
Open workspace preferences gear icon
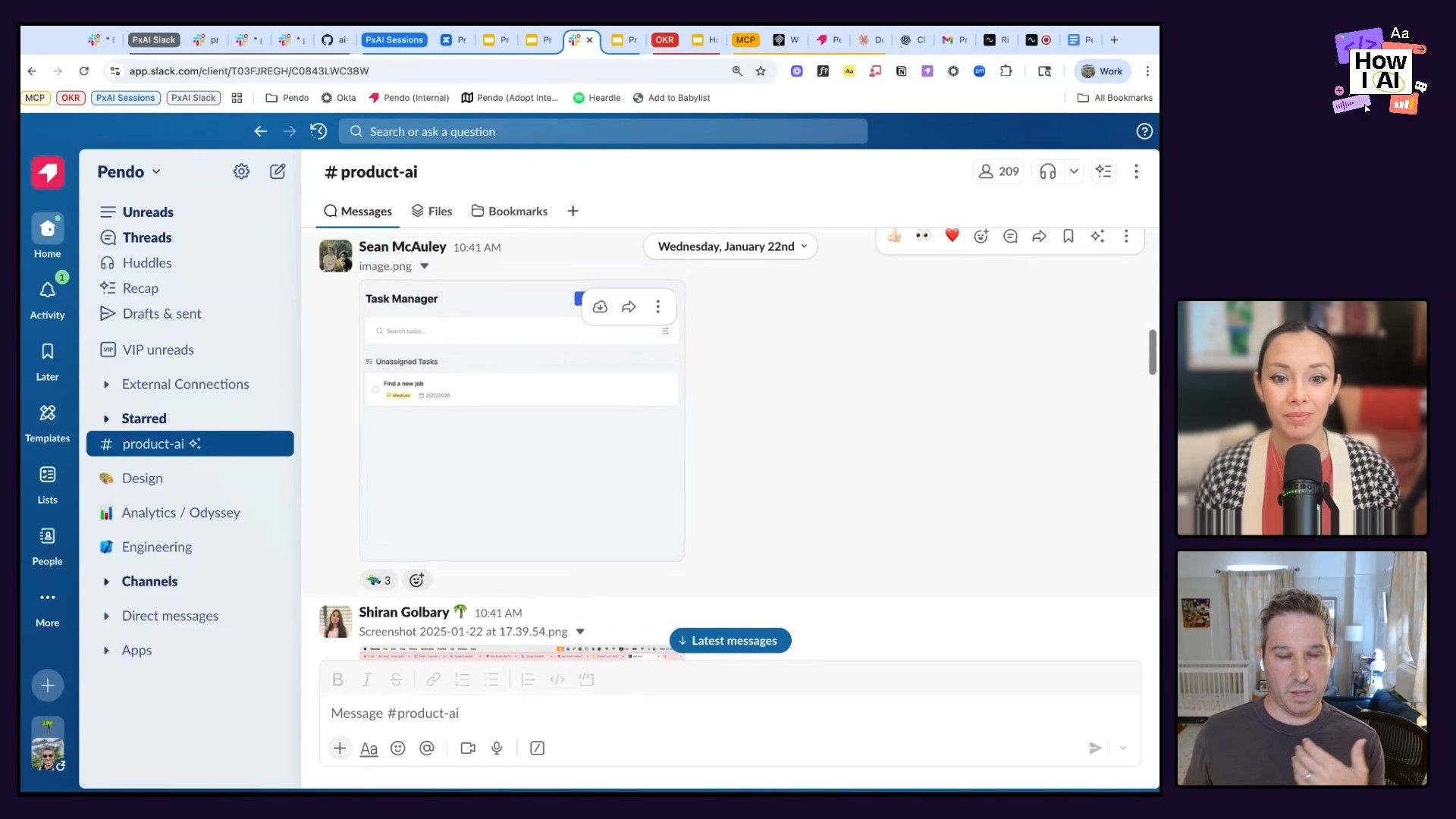click(241, 172)
